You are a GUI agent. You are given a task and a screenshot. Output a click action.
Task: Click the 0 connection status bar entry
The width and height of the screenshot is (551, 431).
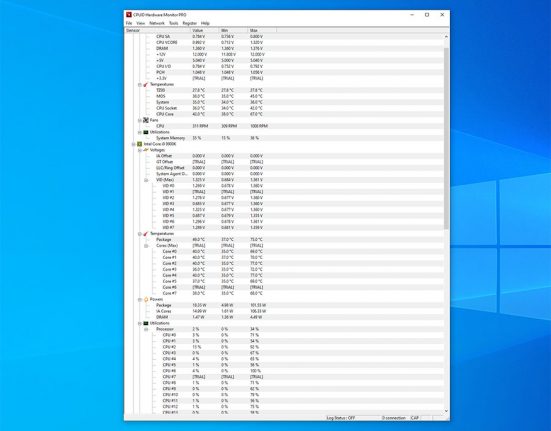pyautogui.click(x=394, y=418)
